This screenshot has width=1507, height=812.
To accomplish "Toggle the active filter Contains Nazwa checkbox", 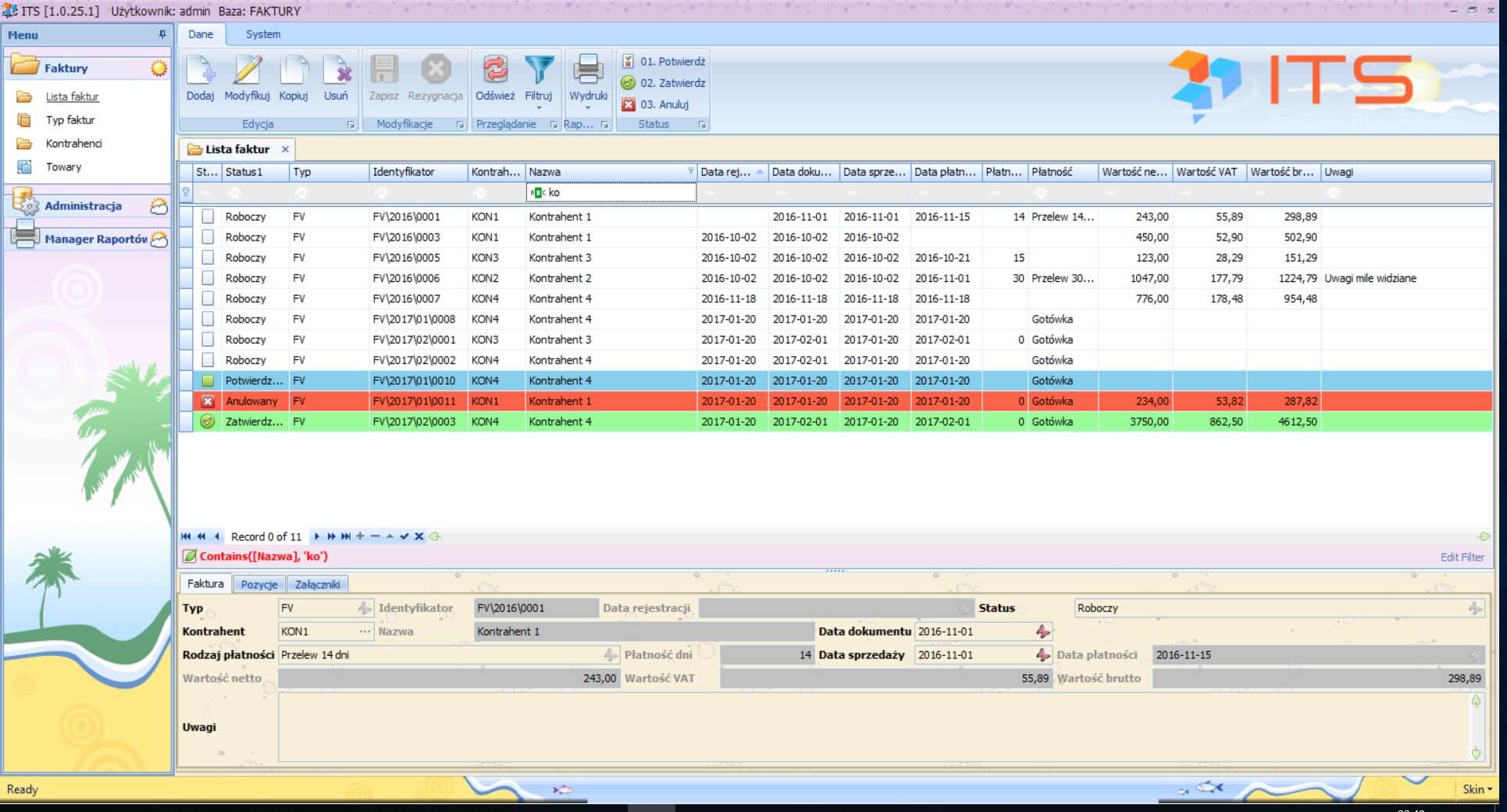I will (189, 557).
